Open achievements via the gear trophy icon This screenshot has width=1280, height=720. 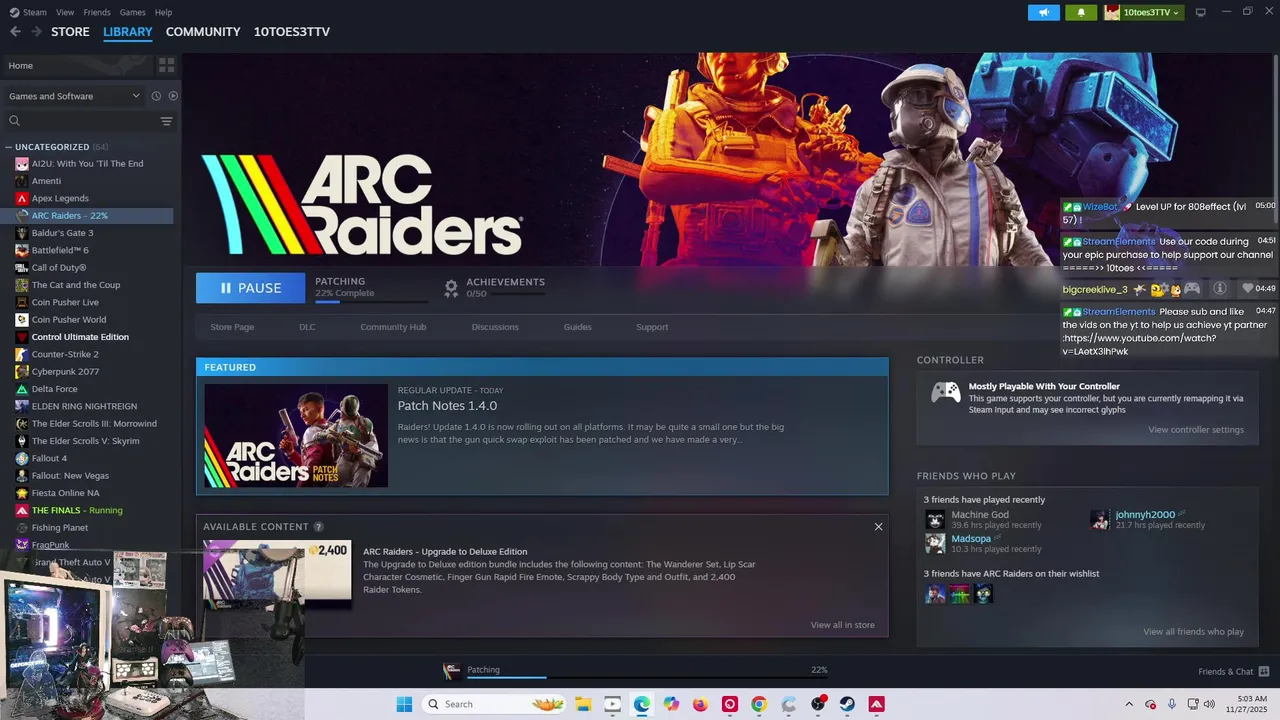451,288
